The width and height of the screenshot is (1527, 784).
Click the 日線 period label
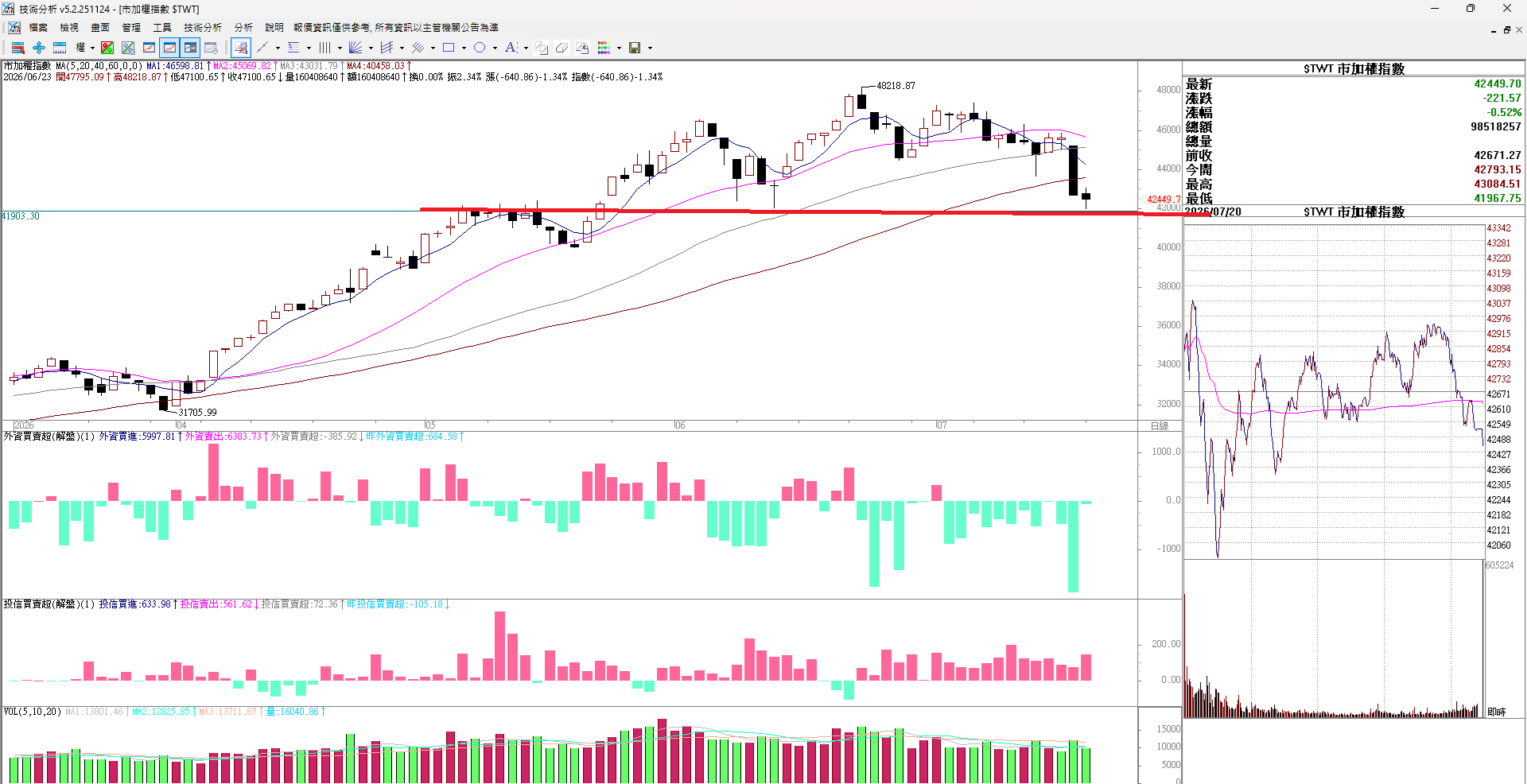tap(1160, 426)
